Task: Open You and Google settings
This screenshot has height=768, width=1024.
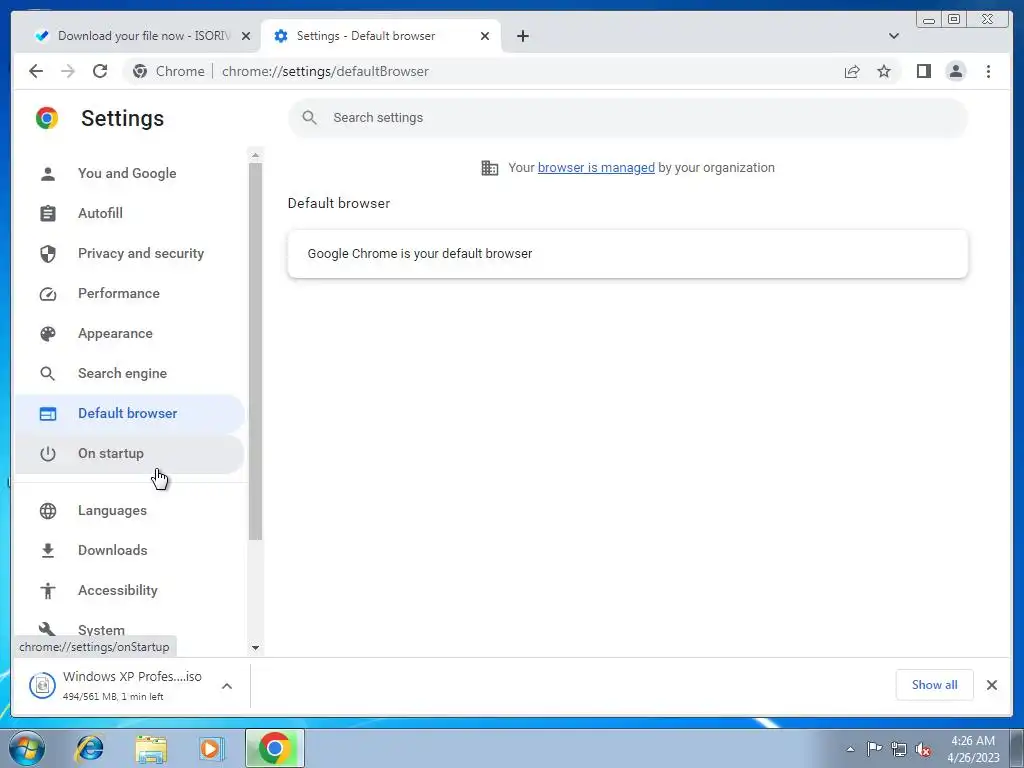Action: 129,173
